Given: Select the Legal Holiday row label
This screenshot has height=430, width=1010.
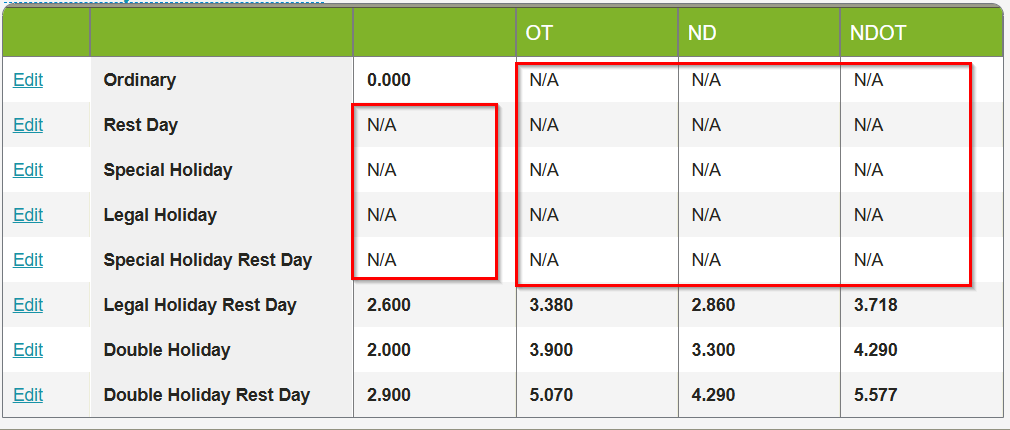Looking at the screenshot, I should tap(160, 215).
